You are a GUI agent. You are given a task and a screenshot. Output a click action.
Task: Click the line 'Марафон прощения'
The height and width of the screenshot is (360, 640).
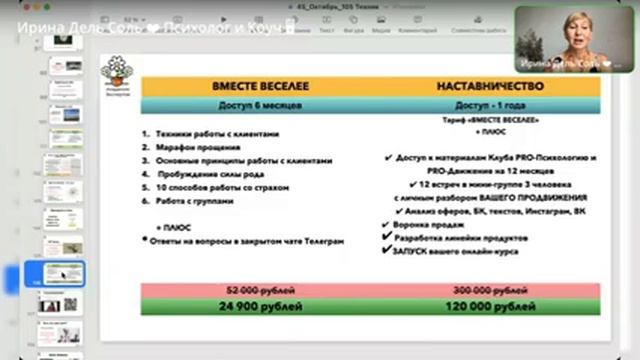tap(198, 147)
